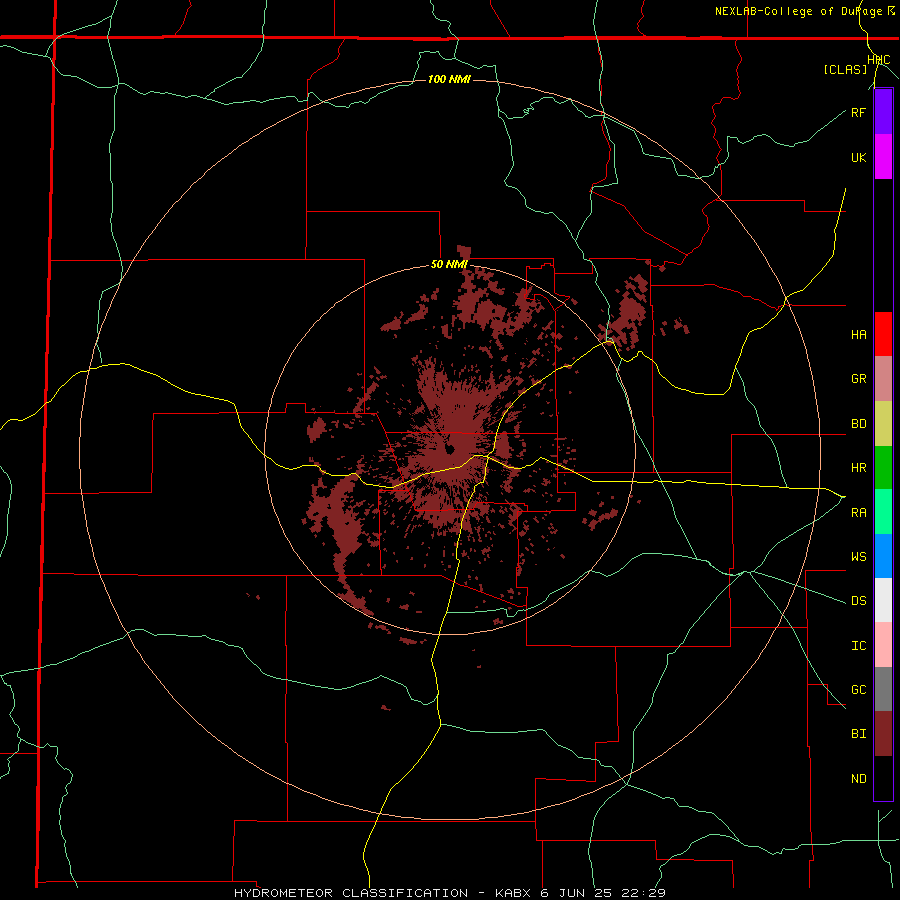900x900 pixels.
Task: Click the 'GC' legend label
Action: point(858,690)
